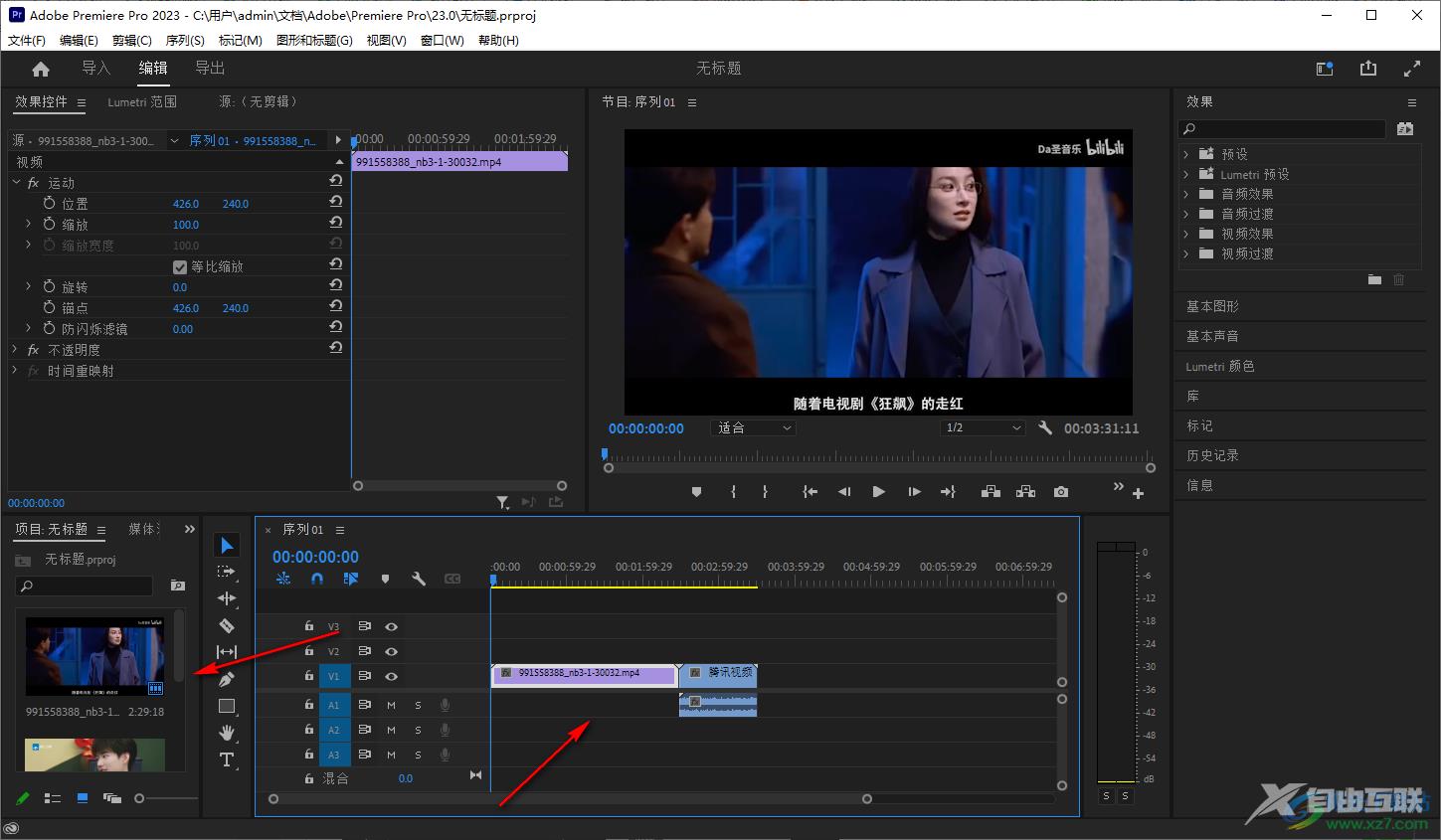The height and width of the screenshot is (840, 1441).
Task: Open the 历史记录 history panel
Action: pyautogui.click(x=1212, y=455)
